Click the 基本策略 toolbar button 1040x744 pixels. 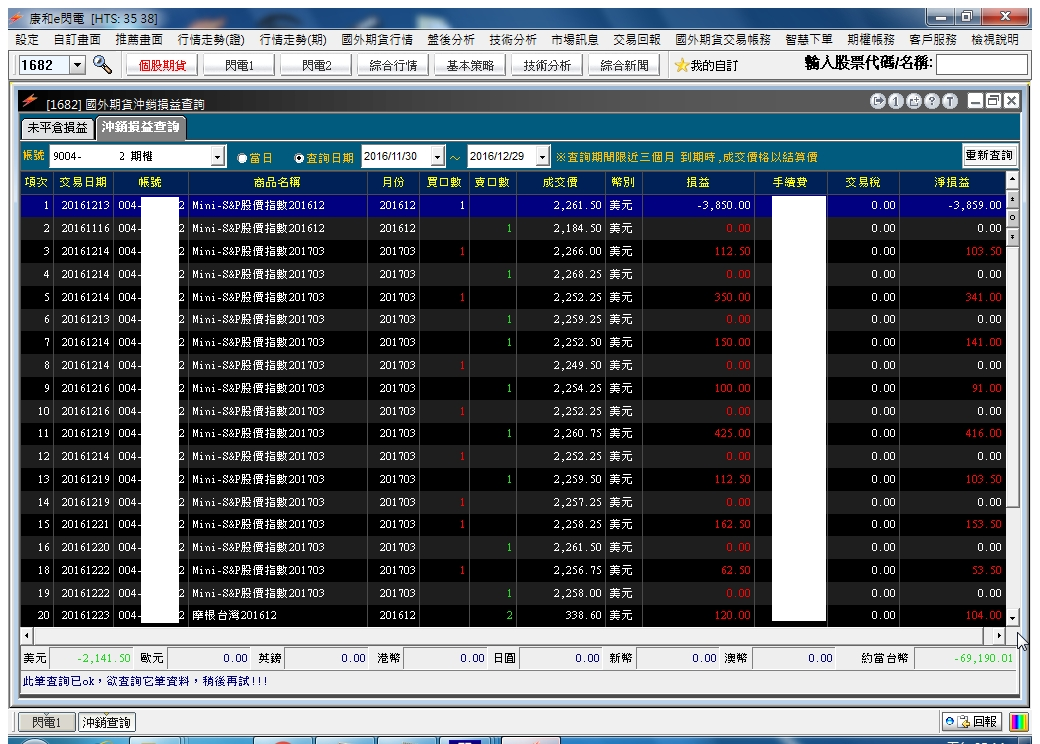coord(470,65)
